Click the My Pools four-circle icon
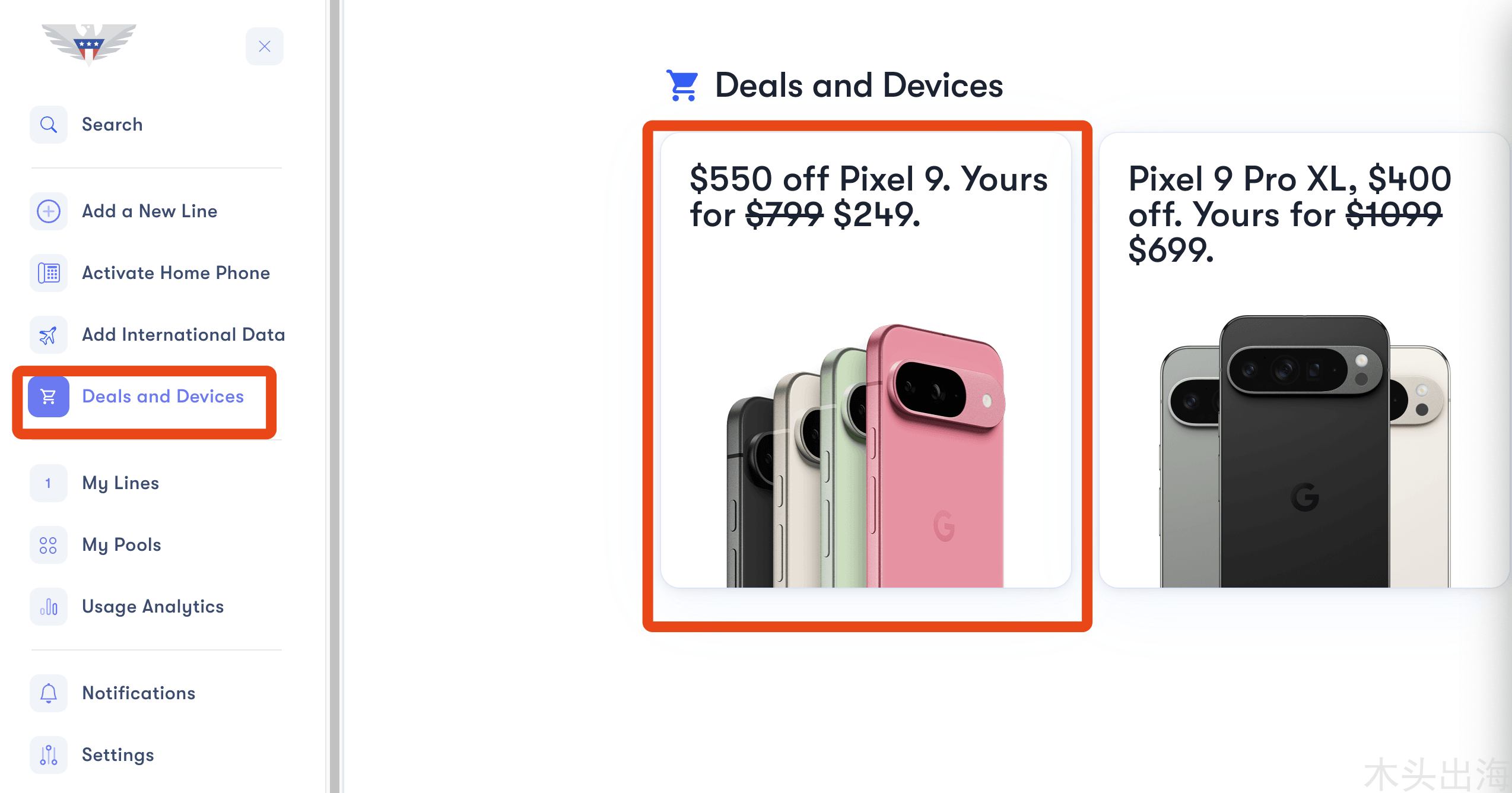The height and width of the screenshot is (793, 1512). pyautogui.click(x=49, y=545)
